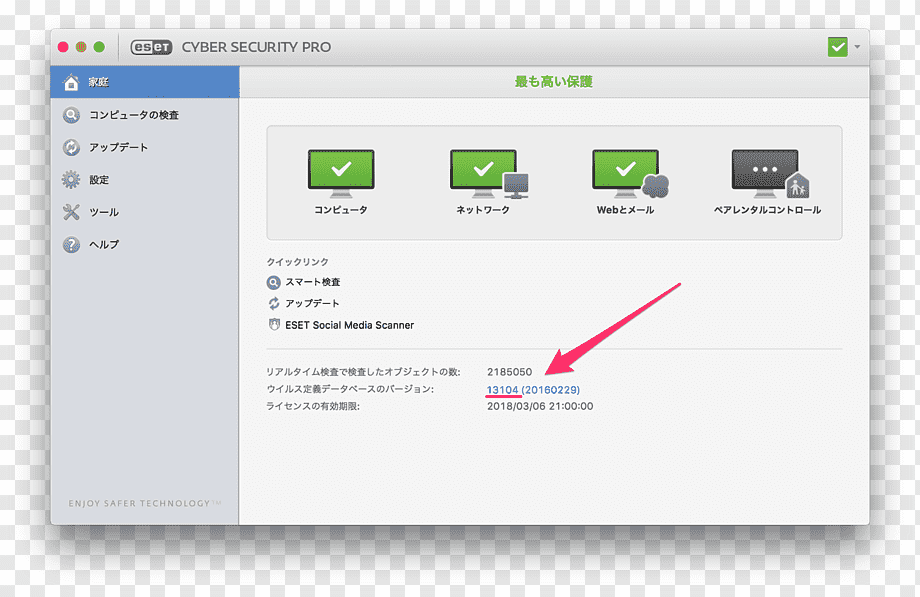Open the Webとメール protection status monitor

pos(630,173)
